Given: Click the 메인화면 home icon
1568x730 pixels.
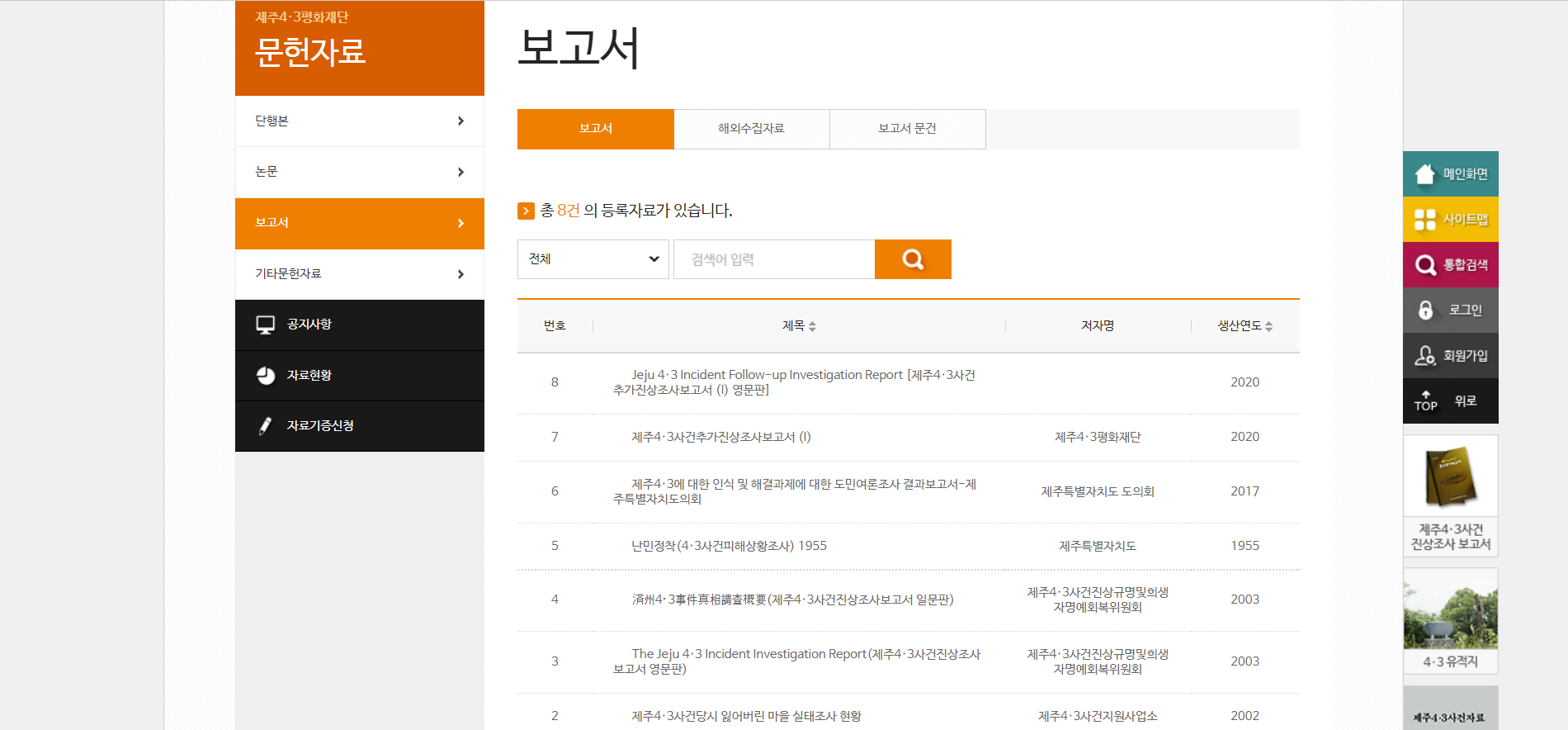Looking at the screenshot, I should [x=1425, y=174].
